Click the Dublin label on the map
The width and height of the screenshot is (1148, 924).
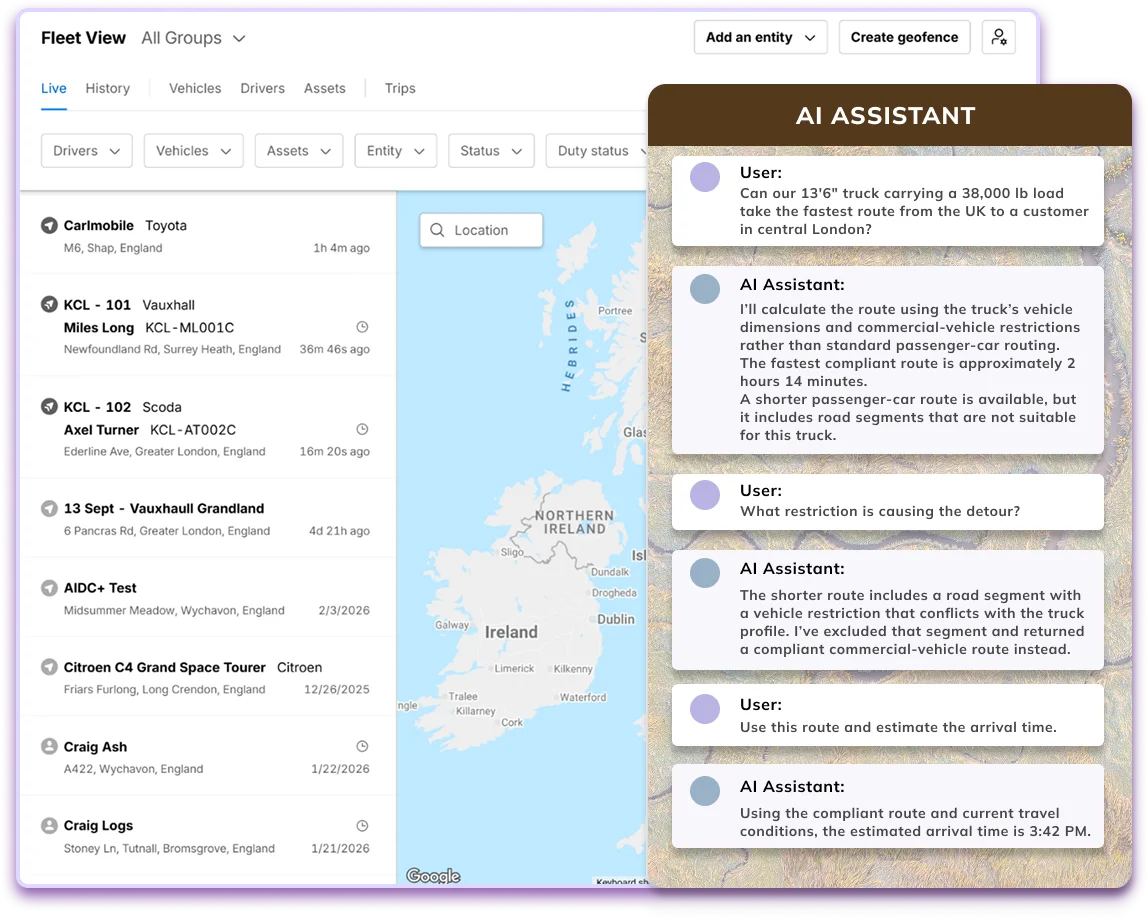tap(616, 619)
